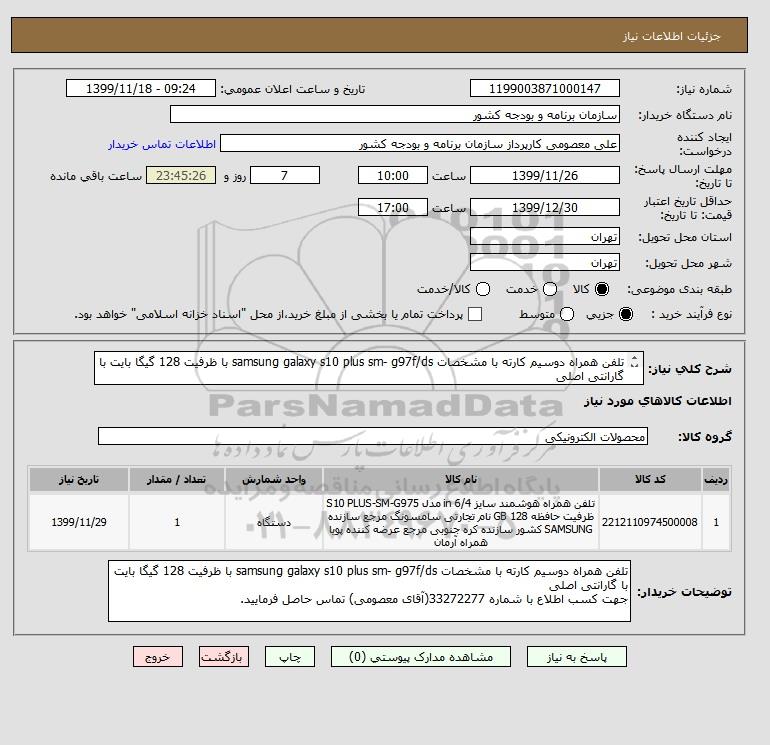The height and width of the screenshot is (745, 770).
Task: Click the پاسخ به نیاز button
Action: tap(577, 657)
